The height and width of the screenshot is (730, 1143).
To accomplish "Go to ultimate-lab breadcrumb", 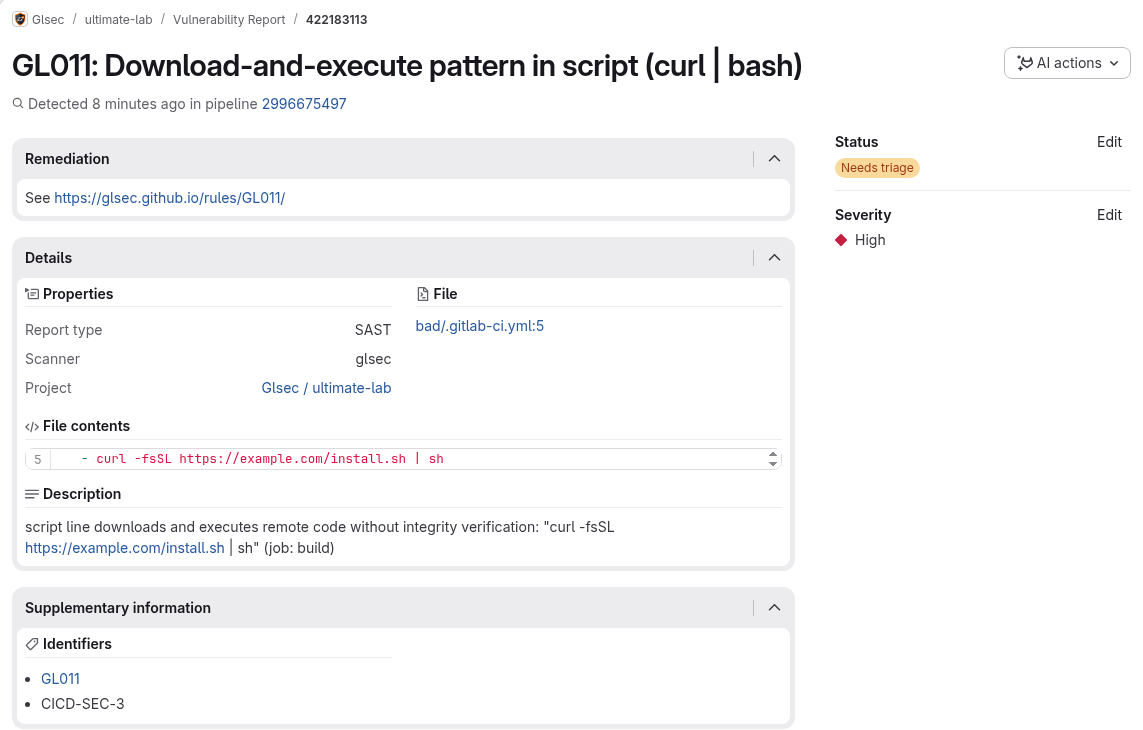I will pyautogui.click(x=118, y=20).
